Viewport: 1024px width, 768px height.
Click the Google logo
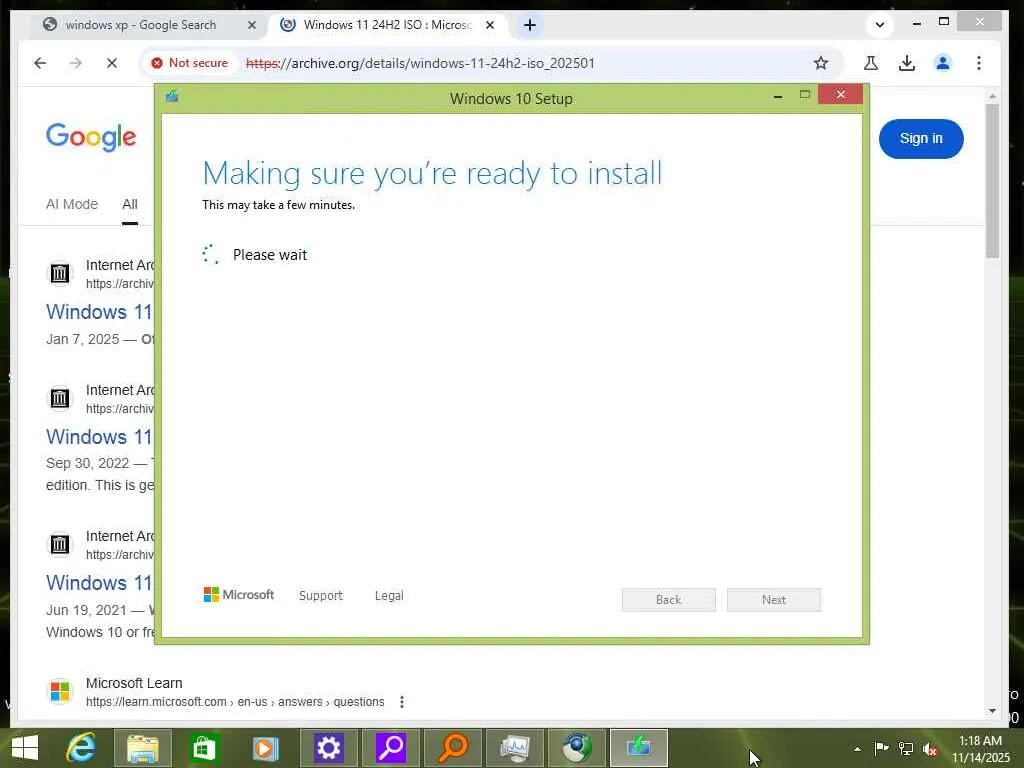tap(91, 137)
